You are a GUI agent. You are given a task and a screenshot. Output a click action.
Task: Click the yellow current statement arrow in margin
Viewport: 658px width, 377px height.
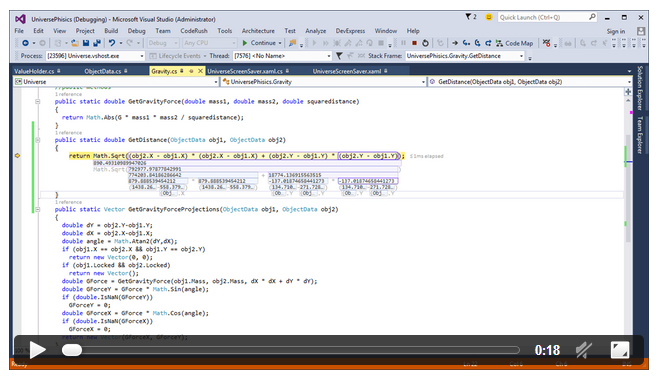tap(18, 156)
